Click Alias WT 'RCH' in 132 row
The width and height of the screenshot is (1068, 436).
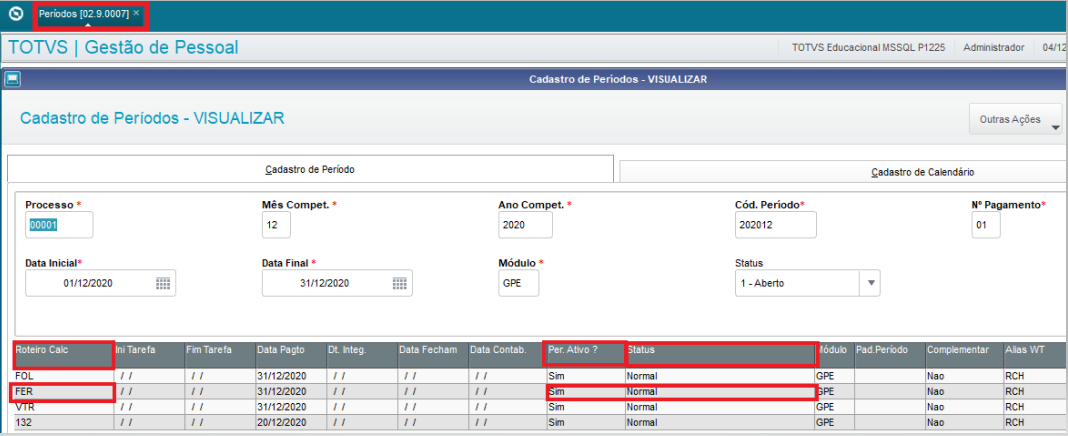tap(1035, 423)
